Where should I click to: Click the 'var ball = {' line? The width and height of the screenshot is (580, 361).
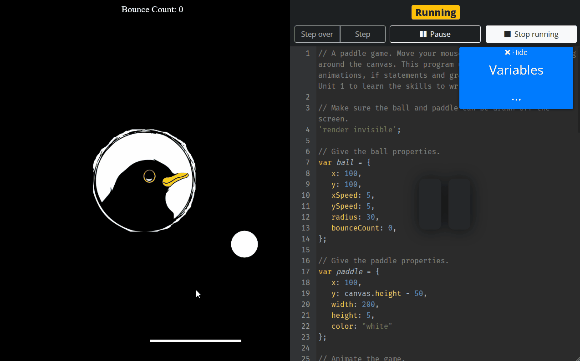tap(344, 162)
